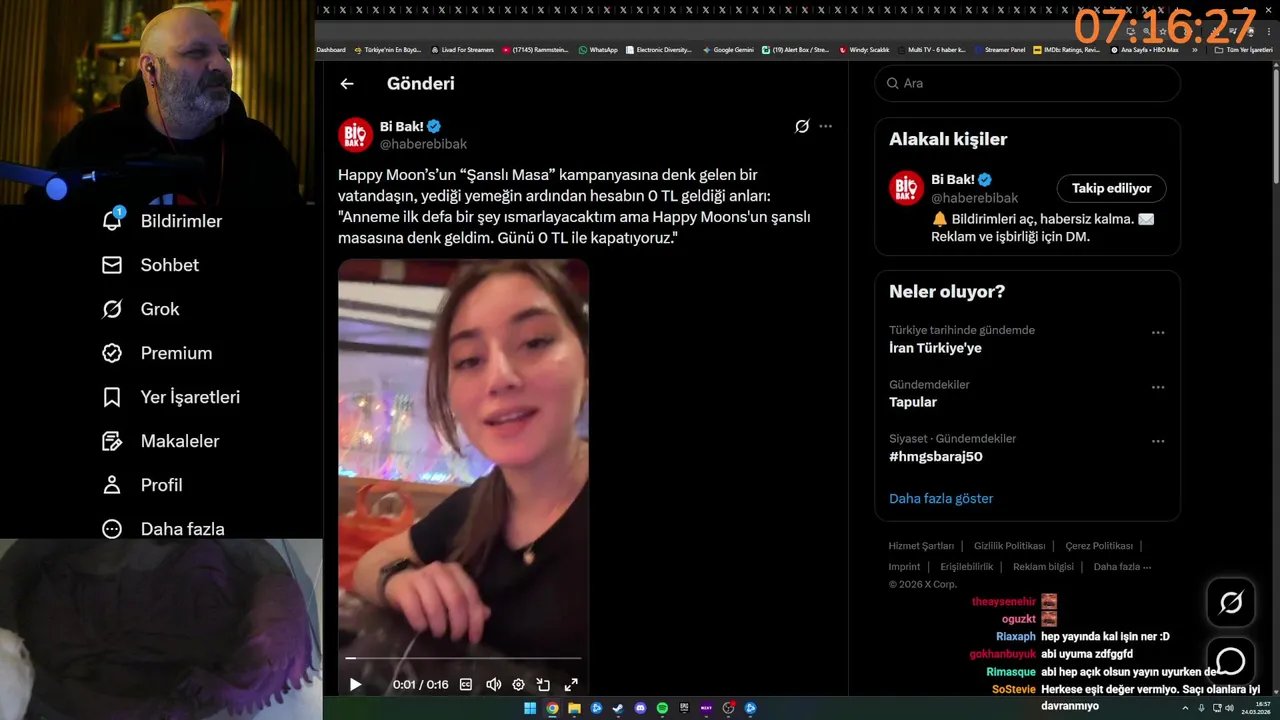Image resolution: width=1280 pixels, height=720 pixels.
Task: Open the floating chat bubble button
Action: coord(1231,662)
